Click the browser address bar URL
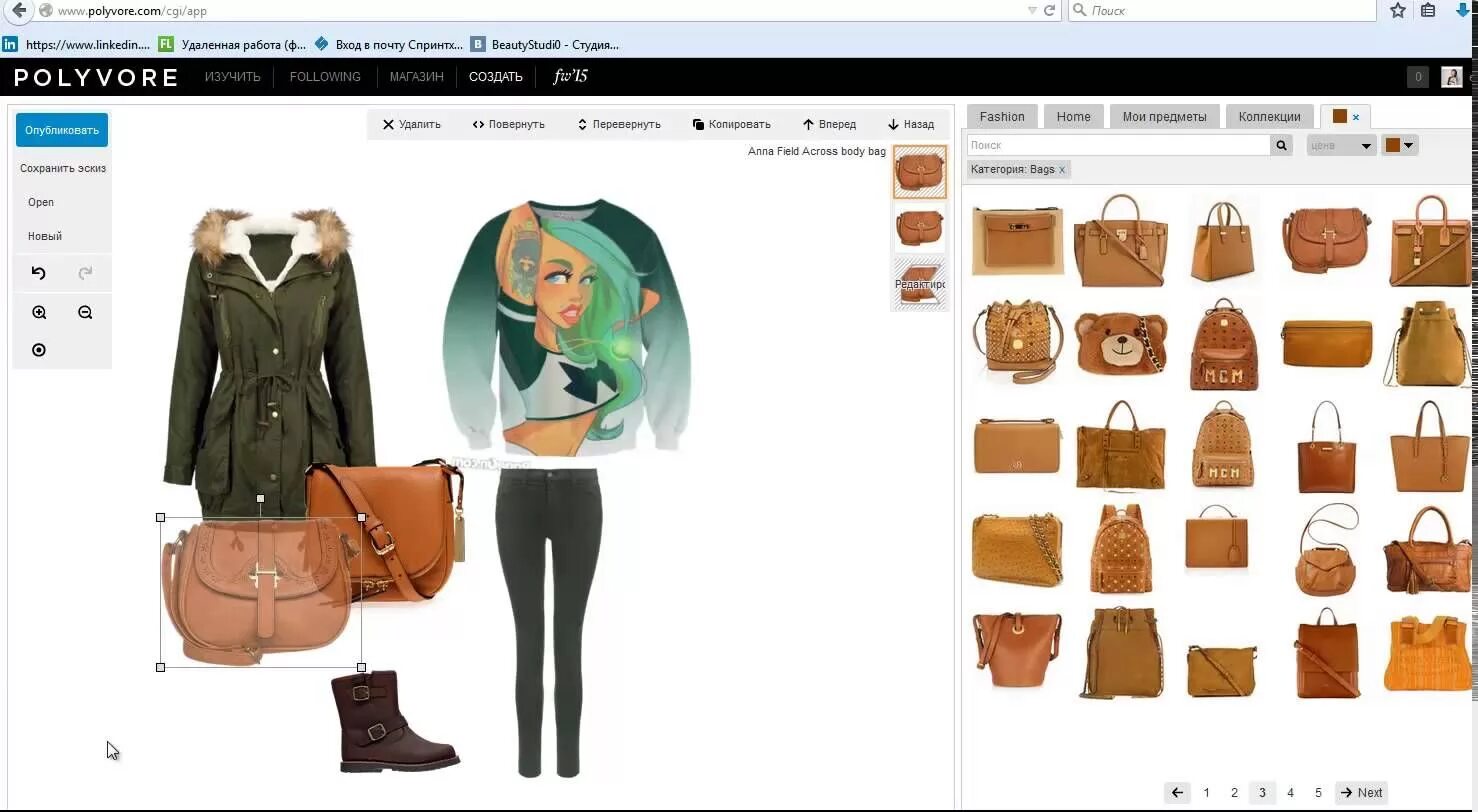1478x812 pixels. tap(132, 10)
